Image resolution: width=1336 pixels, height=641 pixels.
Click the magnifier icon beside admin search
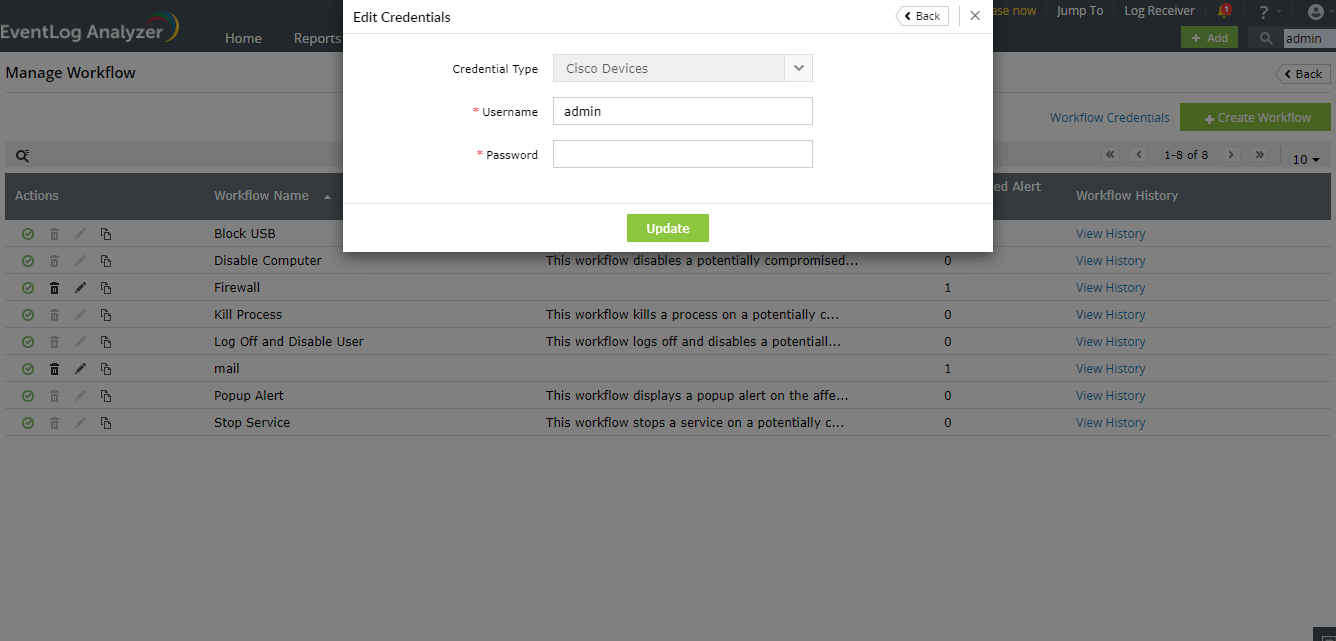[x=1266, y=38]
